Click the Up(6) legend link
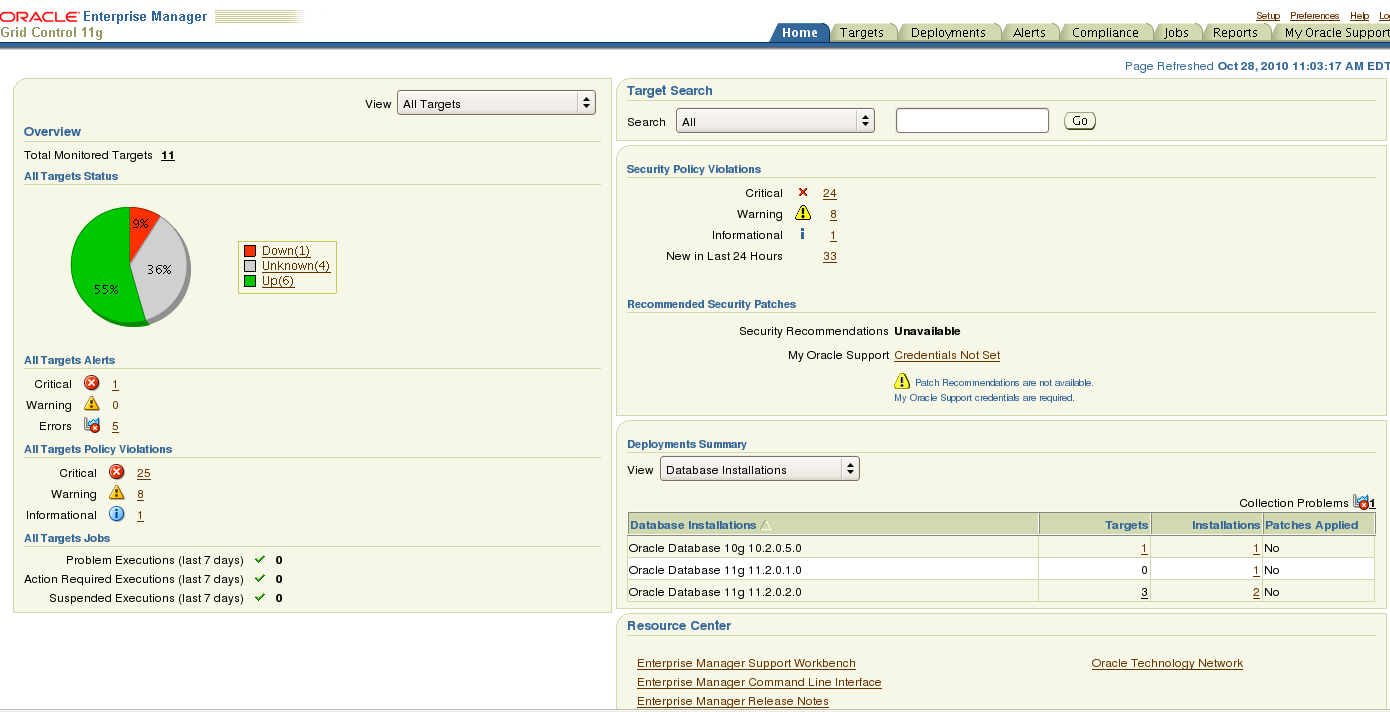 pos(278,281)
